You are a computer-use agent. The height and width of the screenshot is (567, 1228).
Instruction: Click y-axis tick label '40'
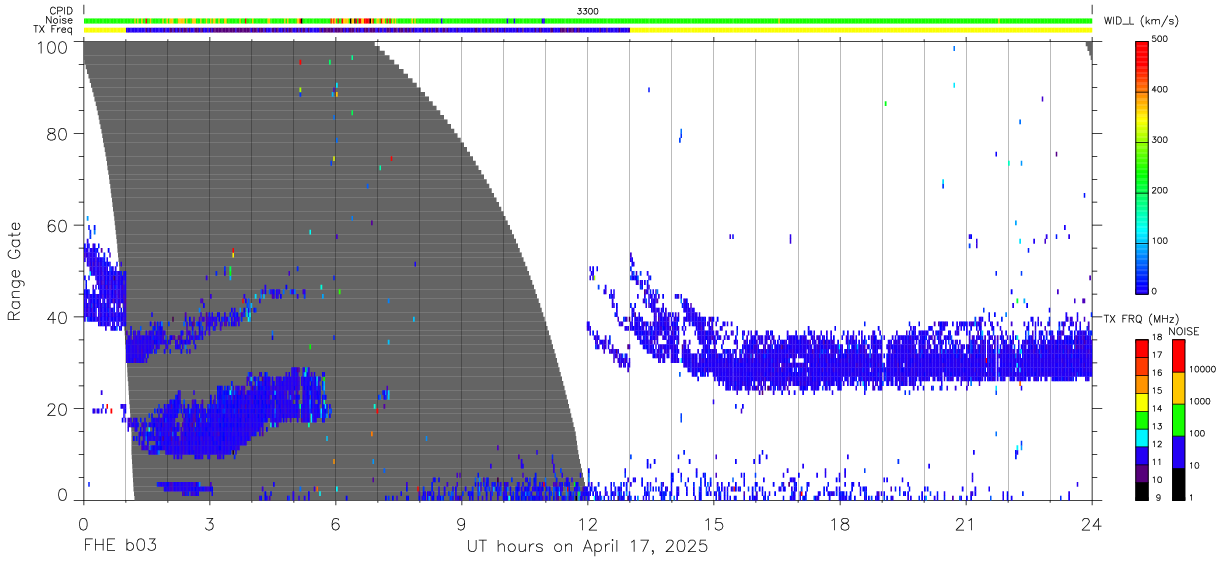click(58, 317)
